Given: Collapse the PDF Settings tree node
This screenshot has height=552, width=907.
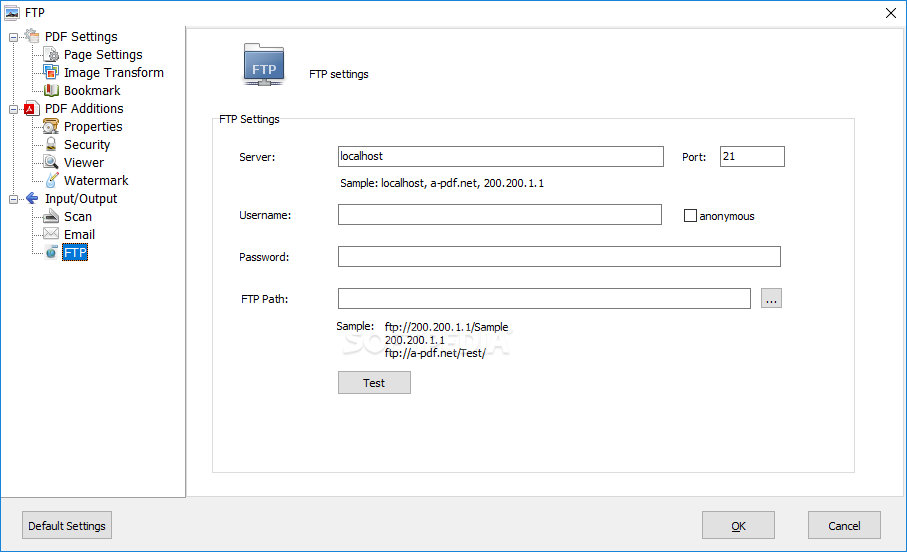Looking at the screenshot, I should tap(13, 37).
